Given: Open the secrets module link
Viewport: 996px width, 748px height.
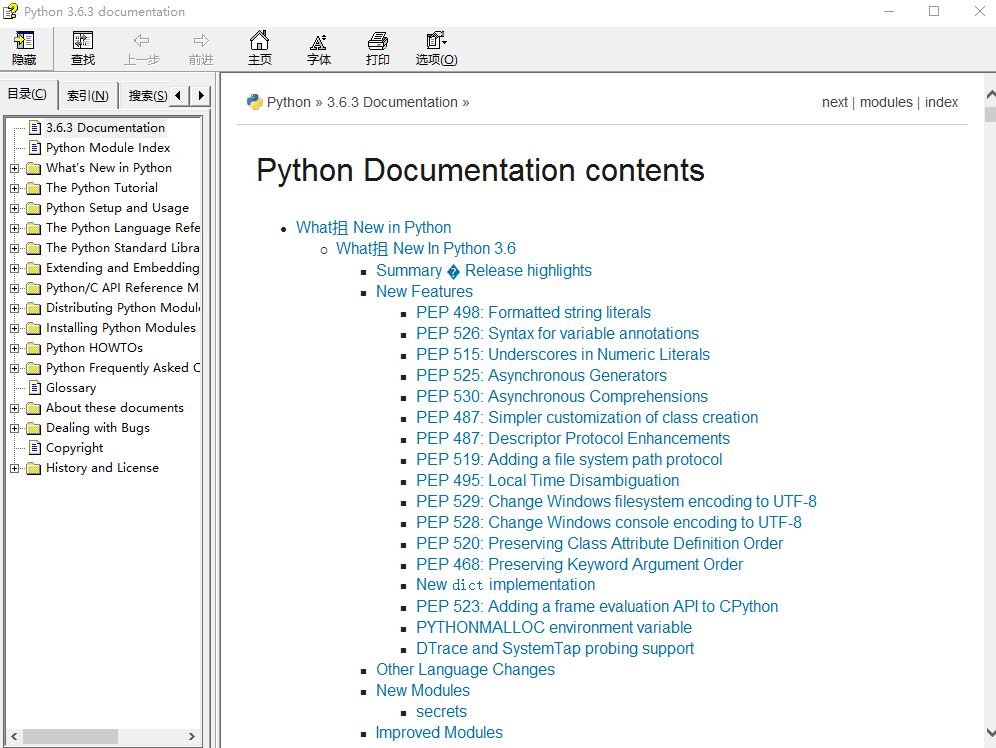Looking at the screenshot, I should pyautogui.click(x=441, y=712).
